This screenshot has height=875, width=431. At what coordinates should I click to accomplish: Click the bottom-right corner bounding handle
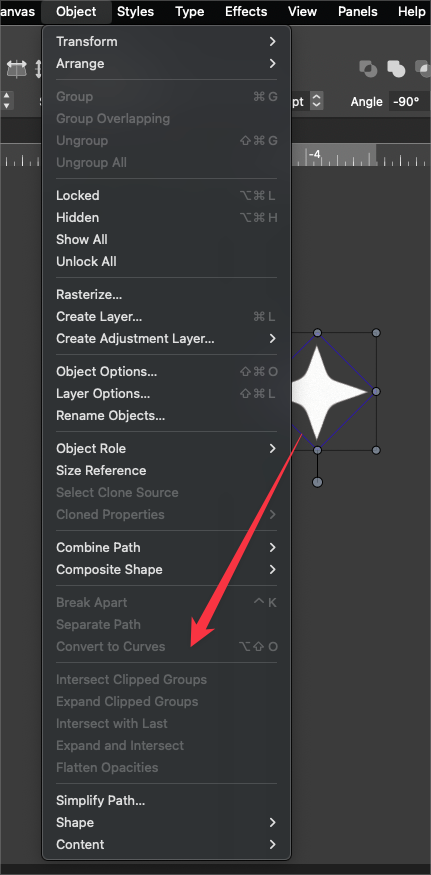coord(376,450)
